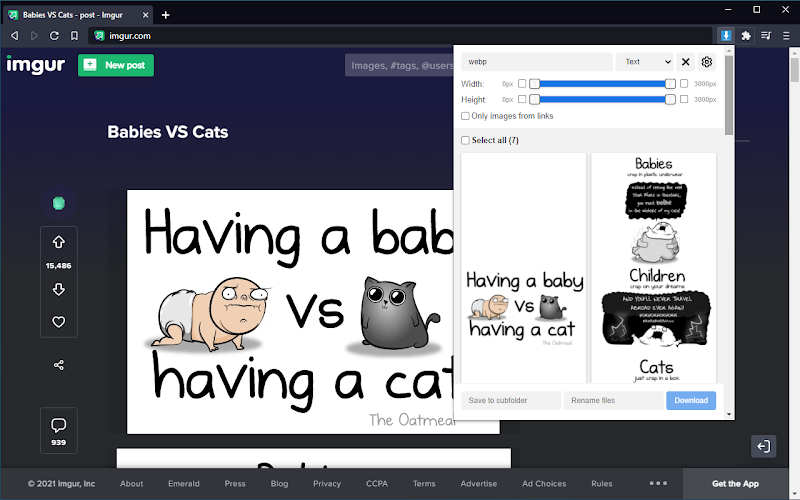Open a new browser tab
This screenshot has width=800, height=500.
[165, 15]
